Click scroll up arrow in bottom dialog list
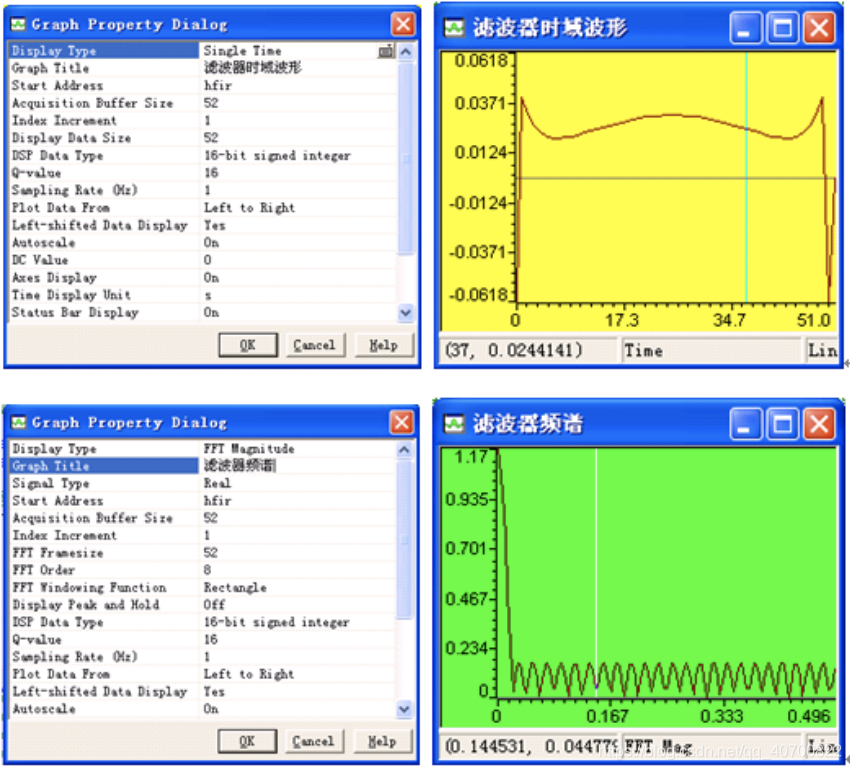 point(405,450)
